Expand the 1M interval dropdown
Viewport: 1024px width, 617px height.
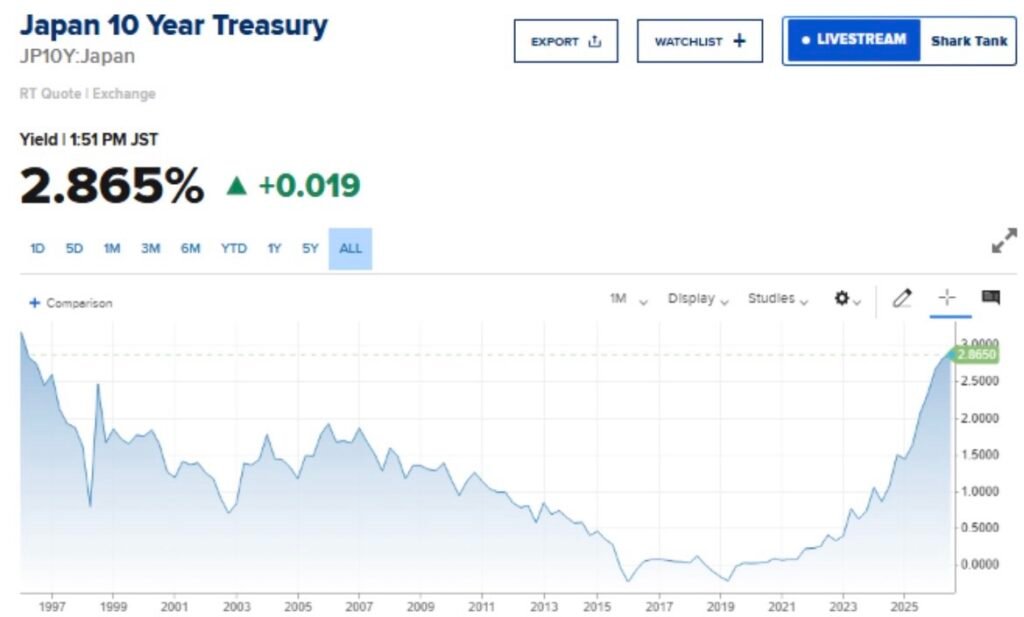[x=628, y=299]
